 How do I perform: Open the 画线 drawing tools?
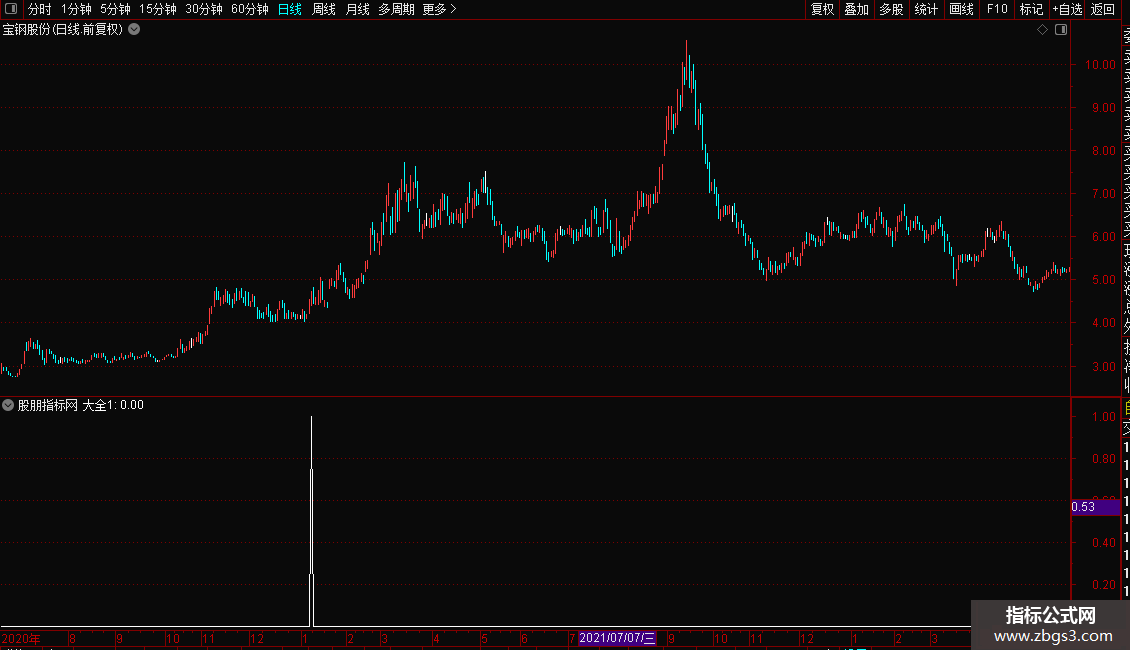pyautogui.click(x=961, y=9)
